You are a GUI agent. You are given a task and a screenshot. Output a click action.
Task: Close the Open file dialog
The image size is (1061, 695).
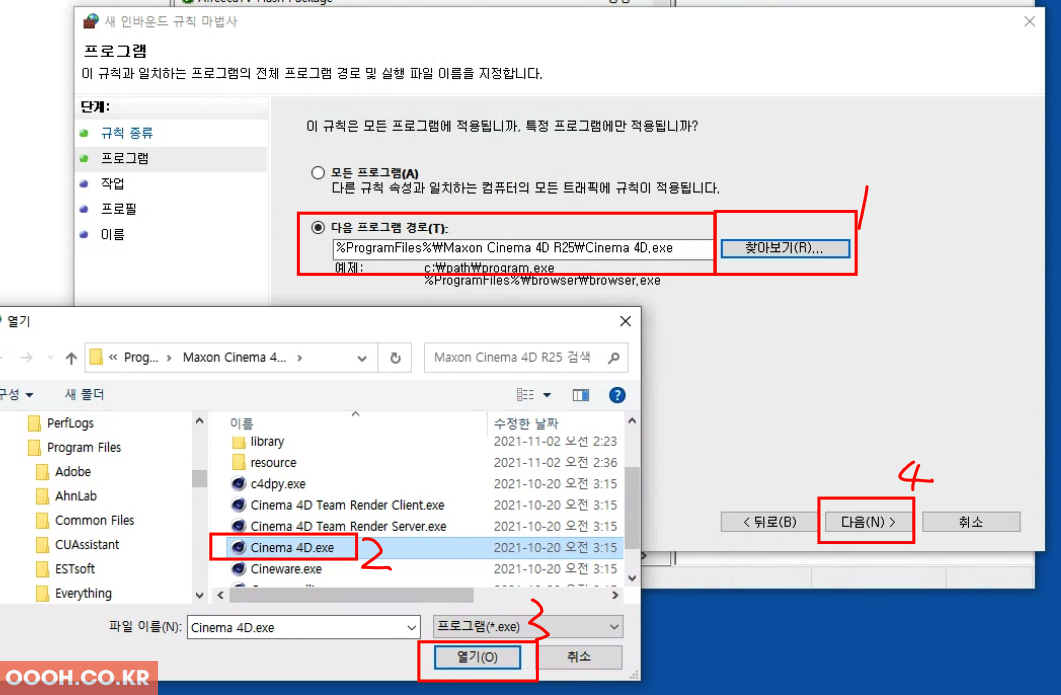tap(625, 321)
